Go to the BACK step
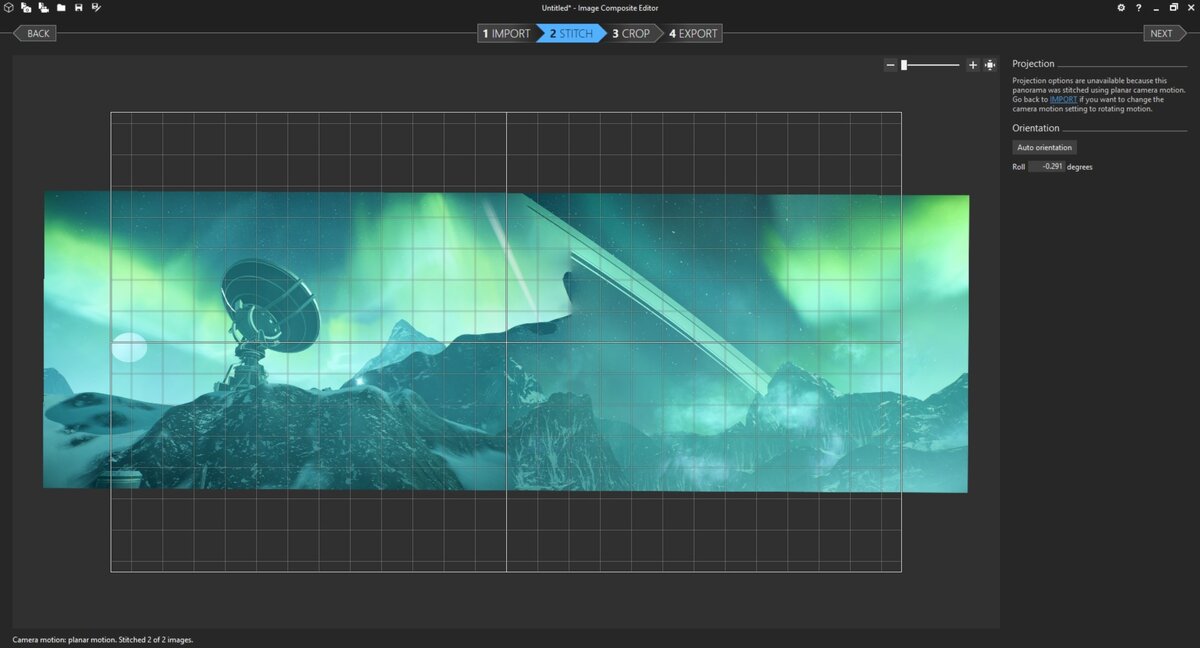 point(35,33)
